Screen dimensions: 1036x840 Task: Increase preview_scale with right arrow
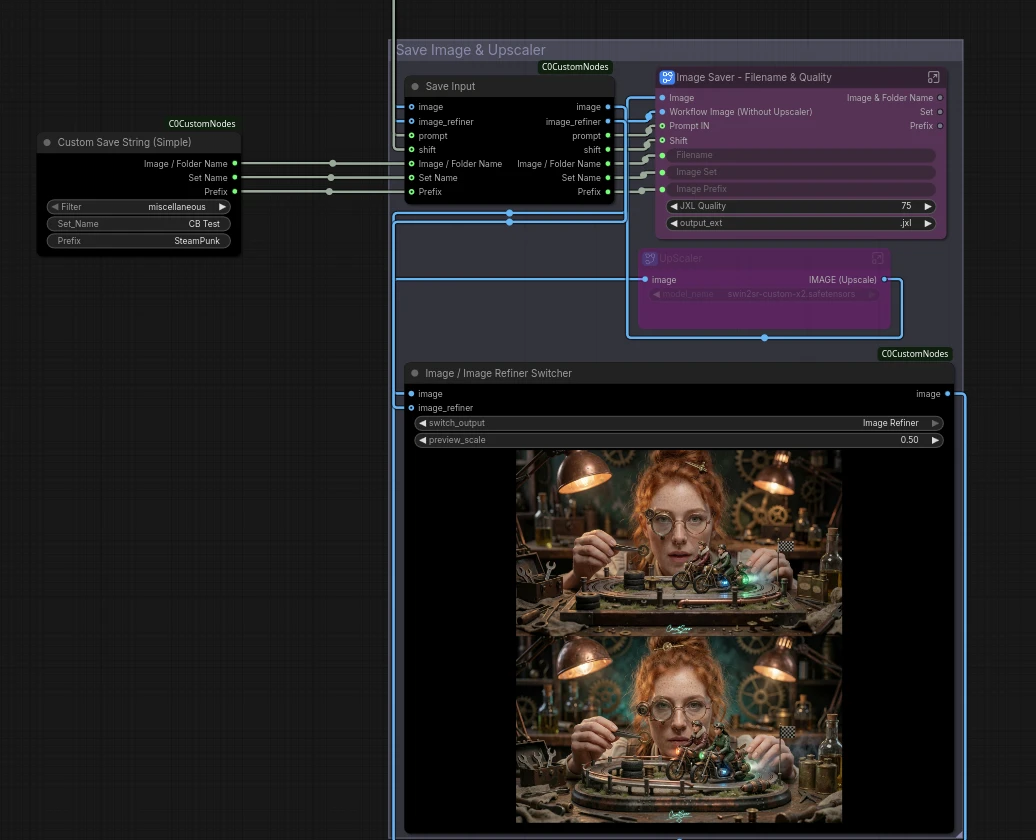pos(935,440)
